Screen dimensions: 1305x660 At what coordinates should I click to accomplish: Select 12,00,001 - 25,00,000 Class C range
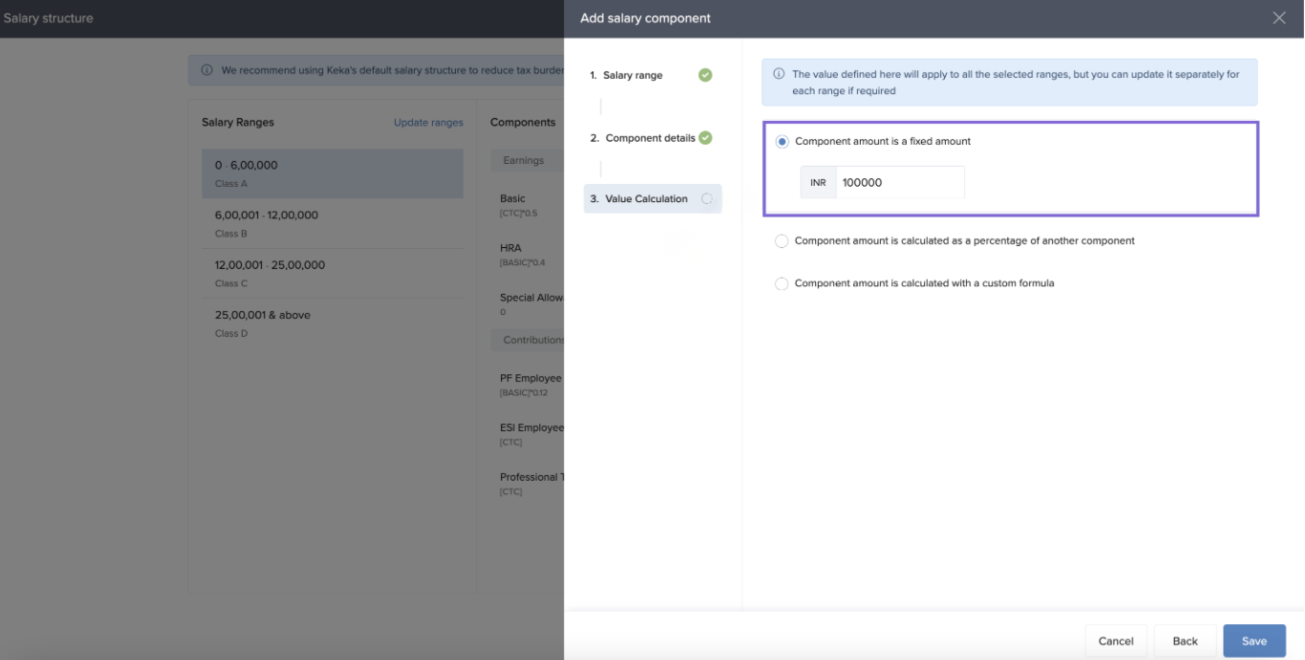[x=332, y=273]
